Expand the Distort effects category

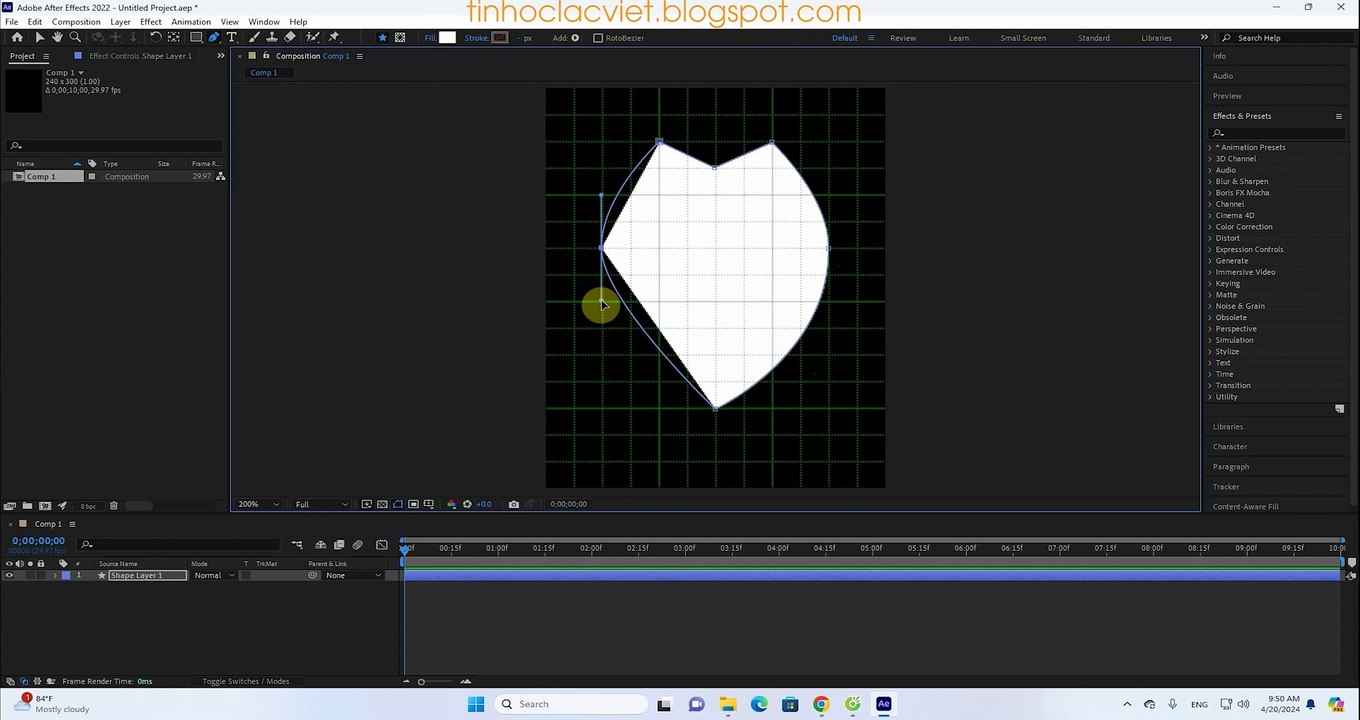click(x=1210, y=238)
